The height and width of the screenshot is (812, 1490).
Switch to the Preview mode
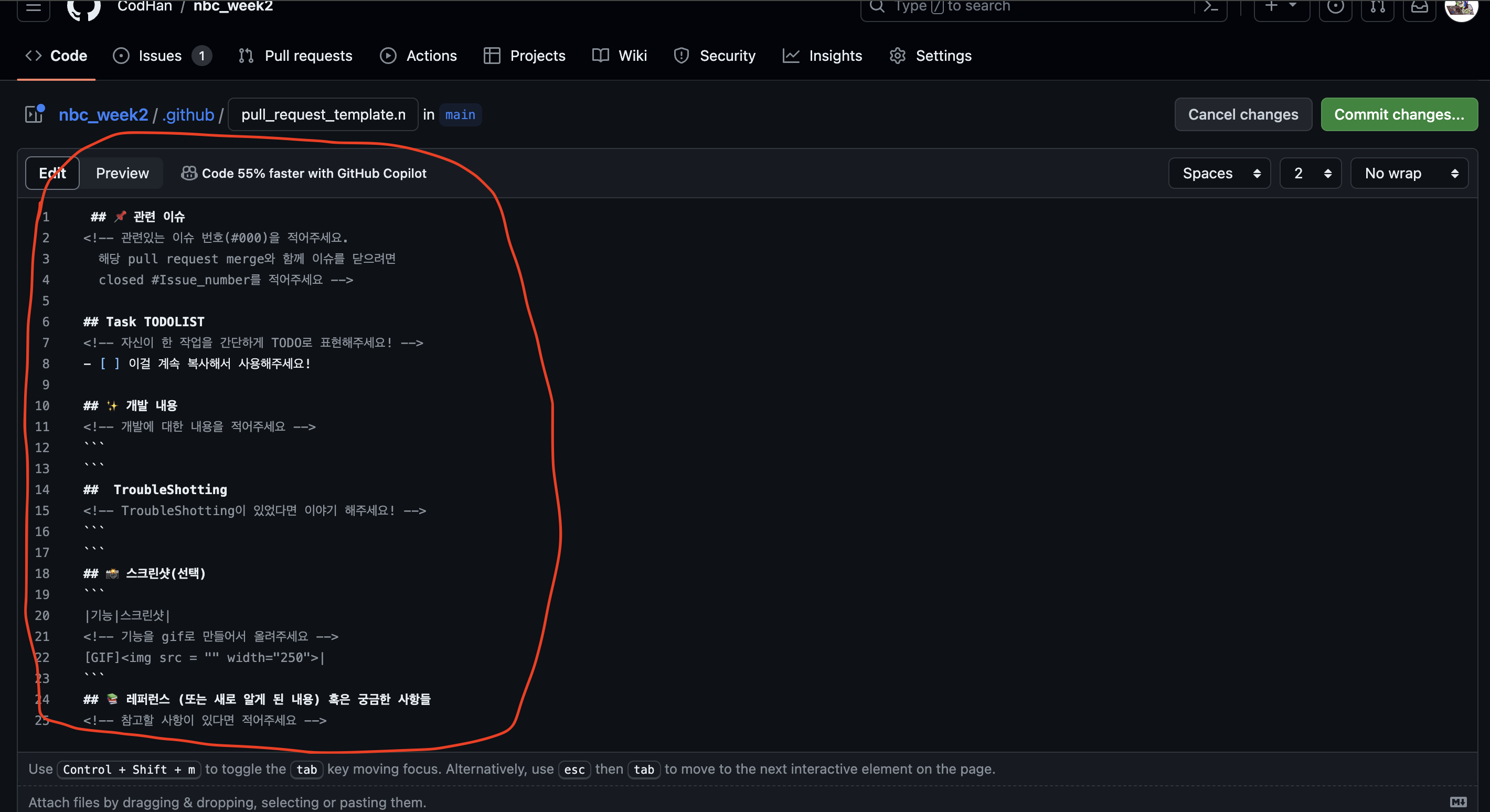click(x=122, y=173)
